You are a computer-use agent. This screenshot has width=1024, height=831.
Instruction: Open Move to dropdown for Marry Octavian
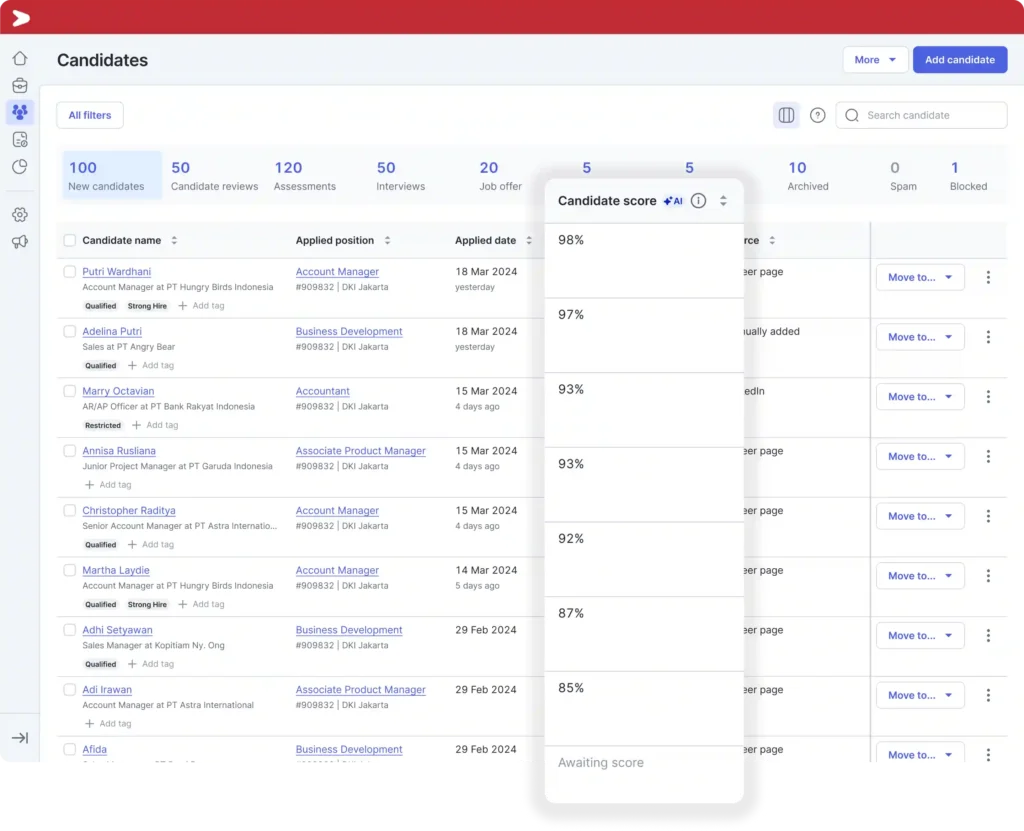click(920, 397)
